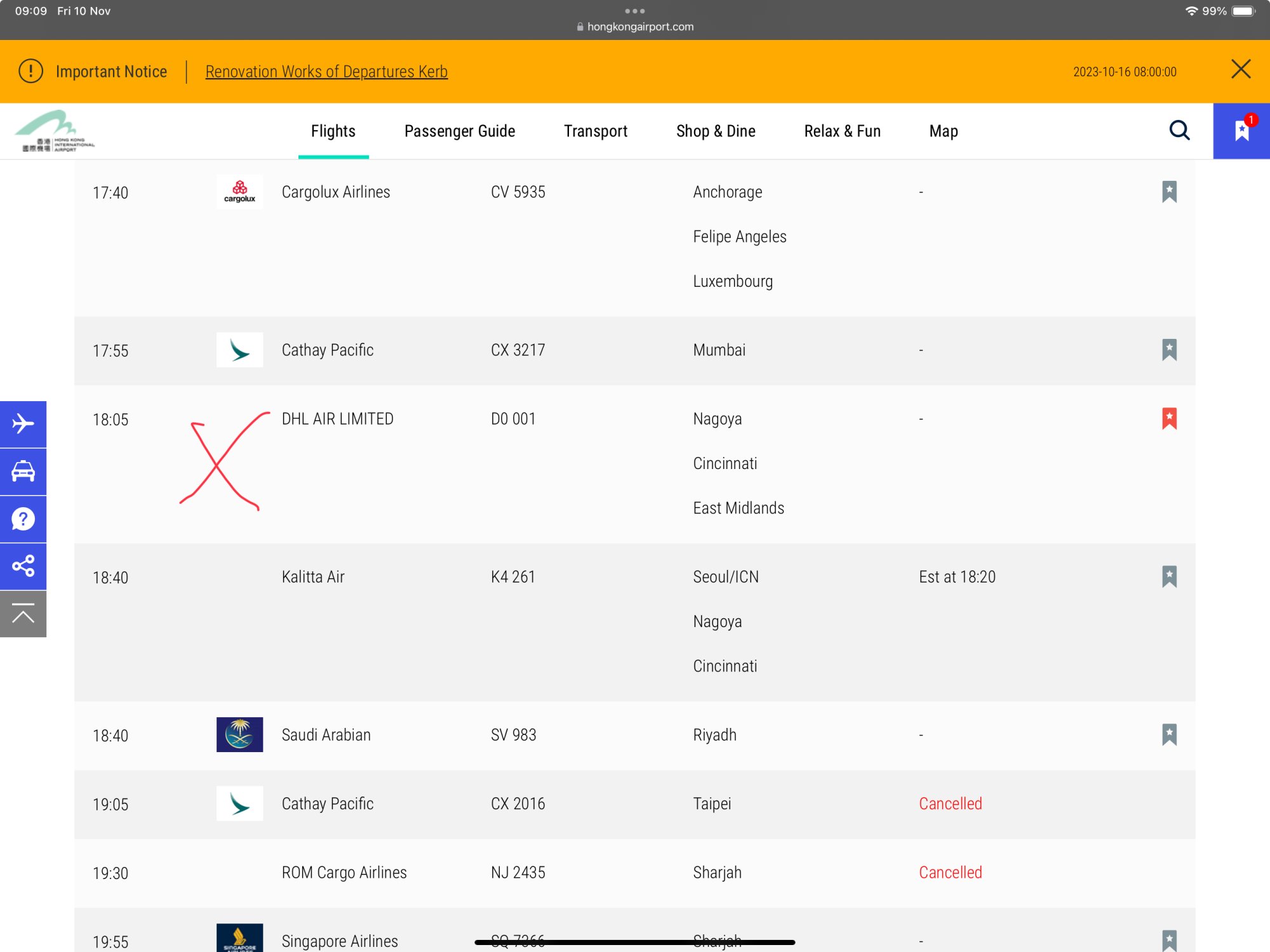Unbookmark the DHL DO 001 flight
Viewport: 1270px width, 952px height.
pyautogui.click(x=1169, y=419)
